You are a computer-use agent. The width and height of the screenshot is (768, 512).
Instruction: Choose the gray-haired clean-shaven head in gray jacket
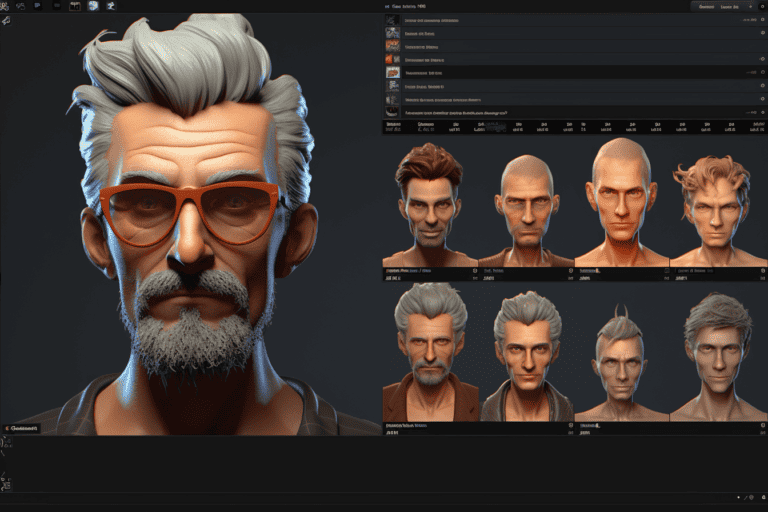coord(527,357)
